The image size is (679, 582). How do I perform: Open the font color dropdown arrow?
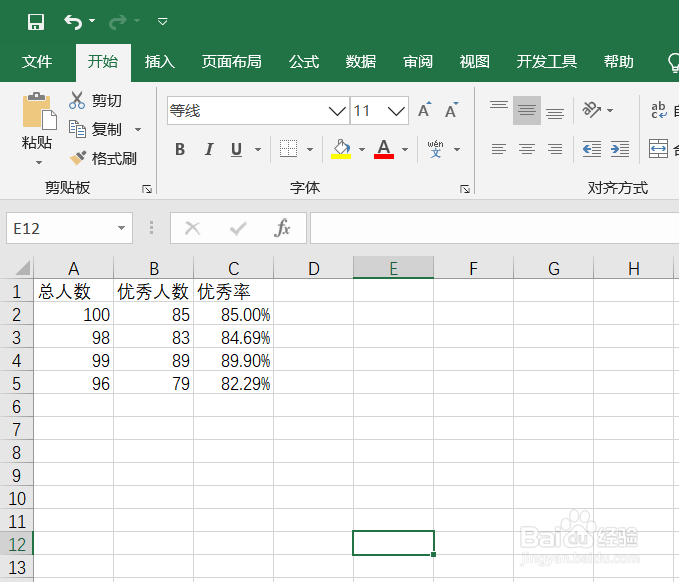click(x=405, y=150)
